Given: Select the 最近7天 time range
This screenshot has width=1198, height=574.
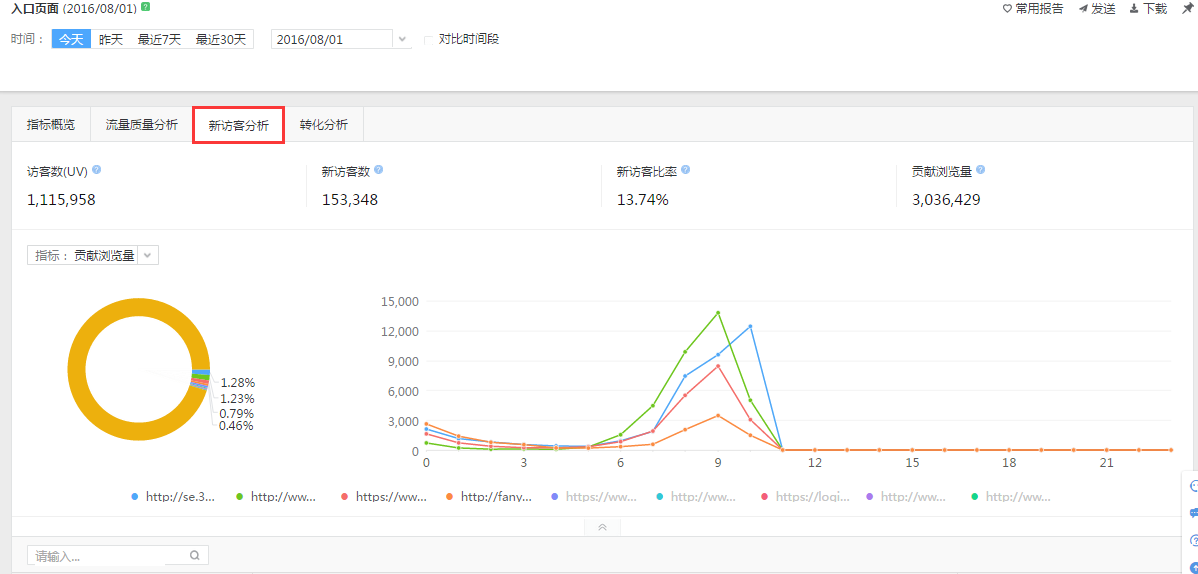Looking at the screenshot, I should point(160,40).
